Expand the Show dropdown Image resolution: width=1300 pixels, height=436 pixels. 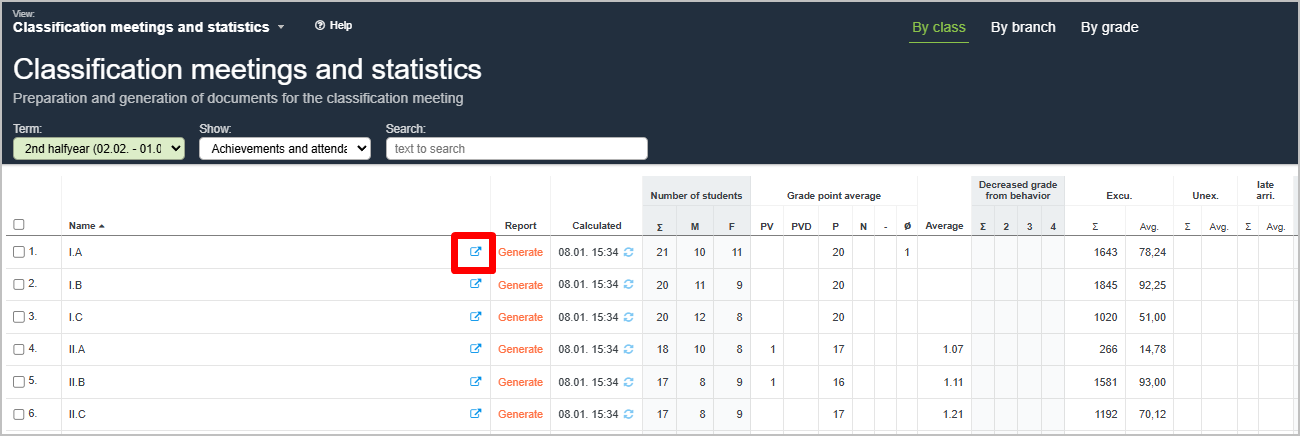(285, 148)
